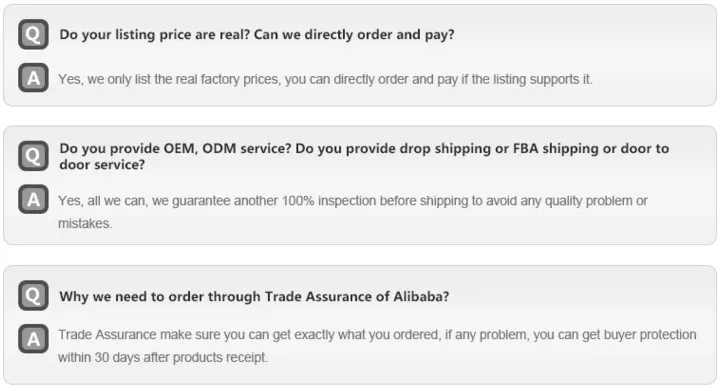
Task: Click the Q icon beside OEM, ODM service question
Action: [33, 156]
